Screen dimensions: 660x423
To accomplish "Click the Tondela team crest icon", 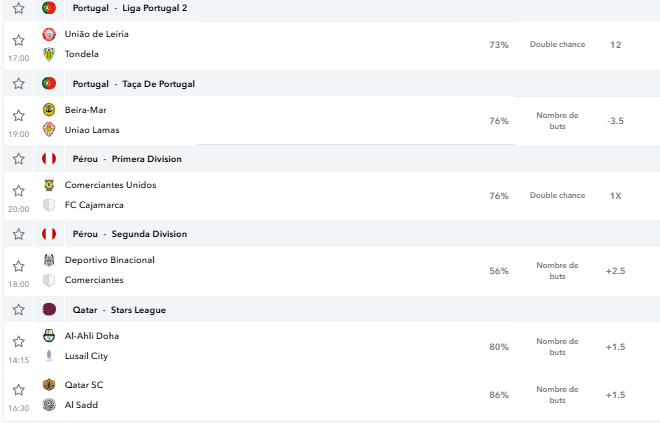I will pyautogui.click(x=49, y=54).
